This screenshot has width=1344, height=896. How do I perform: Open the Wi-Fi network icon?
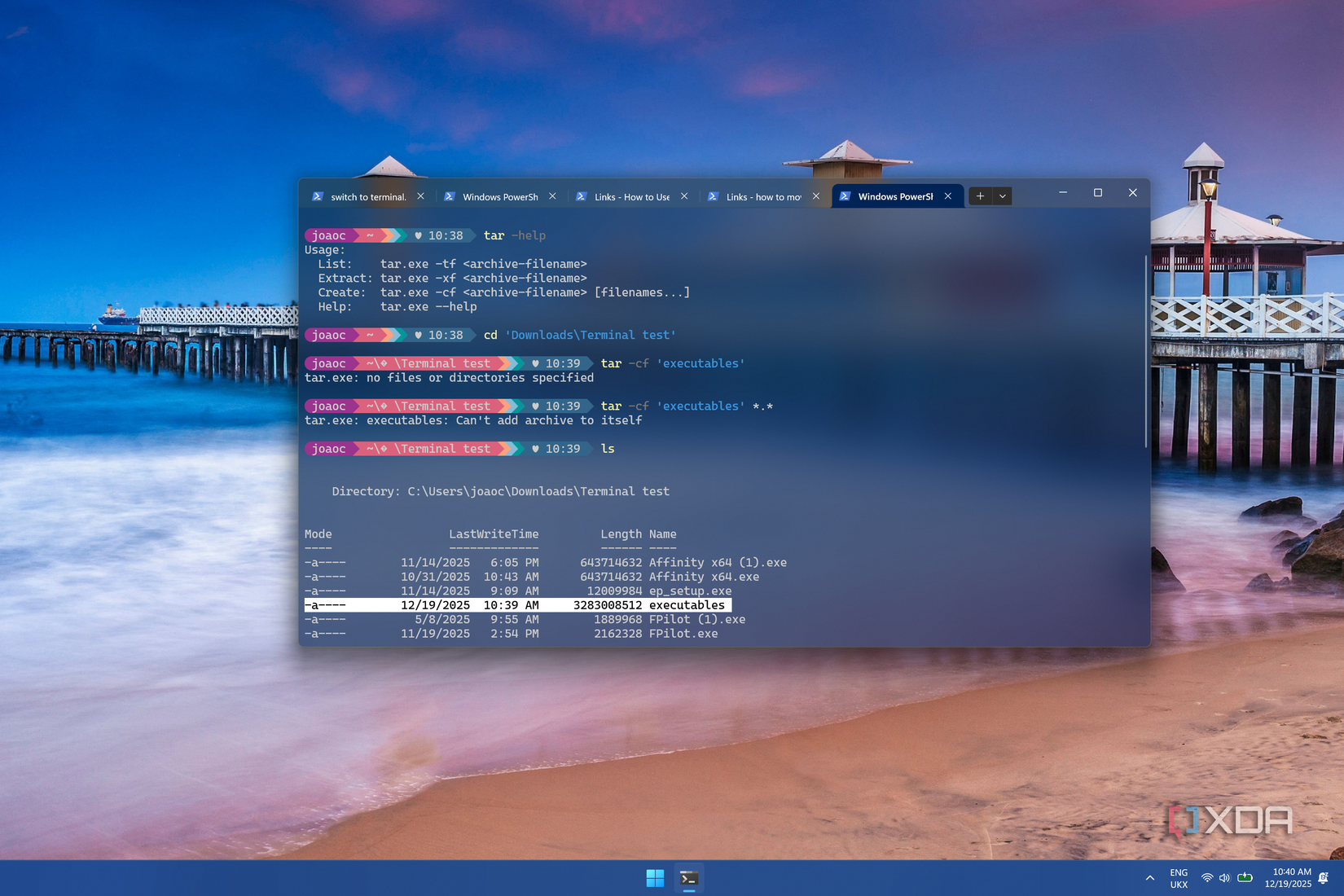(x=1207, y=878)
